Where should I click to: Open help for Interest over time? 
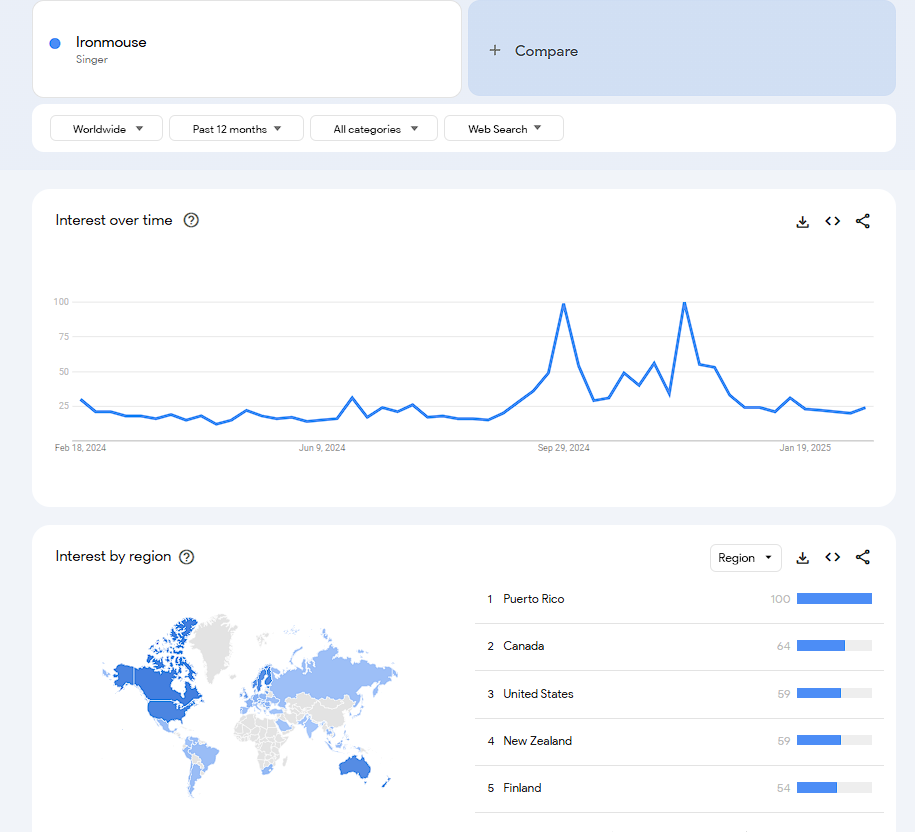(x=191, y=220)
